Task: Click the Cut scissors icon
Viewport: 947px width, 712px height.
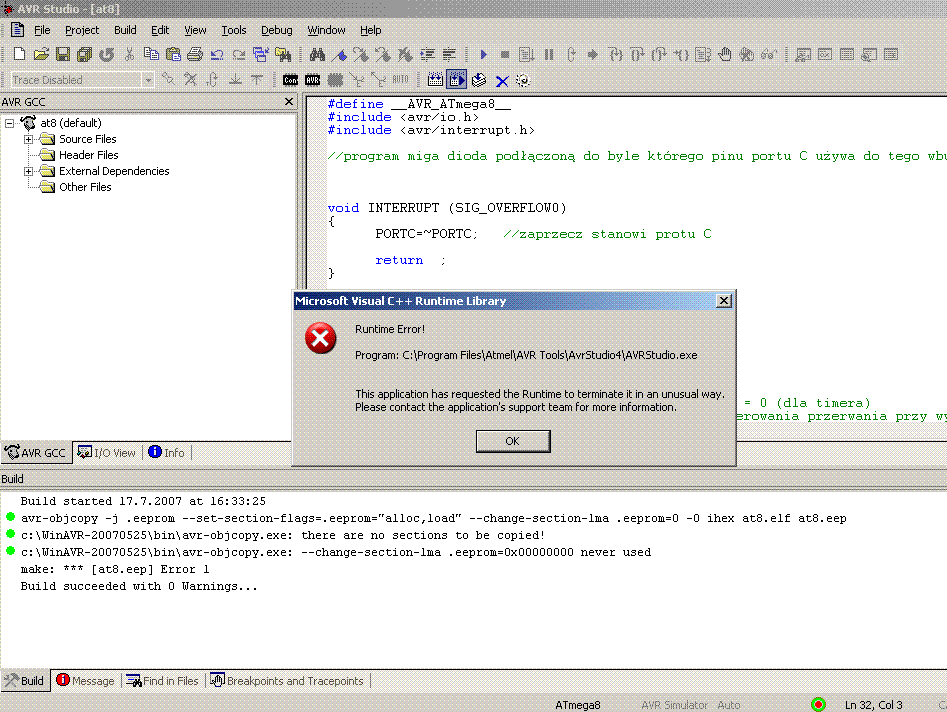Action: tap(129, 54)
